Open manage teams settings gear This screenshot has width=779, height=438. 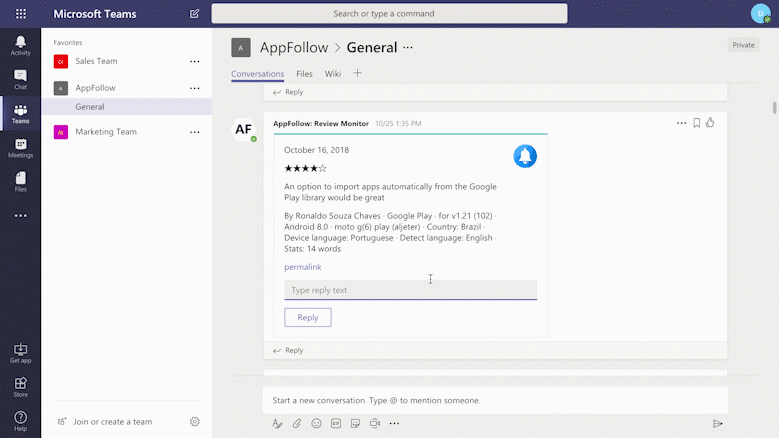[x=195, y=422]
